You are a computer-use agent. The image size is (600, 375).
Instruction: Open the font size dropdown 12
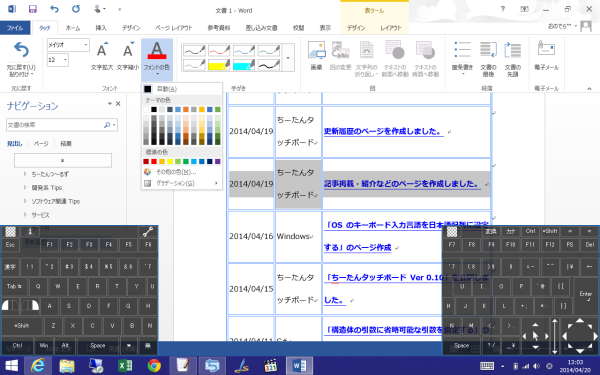point(65,60)
